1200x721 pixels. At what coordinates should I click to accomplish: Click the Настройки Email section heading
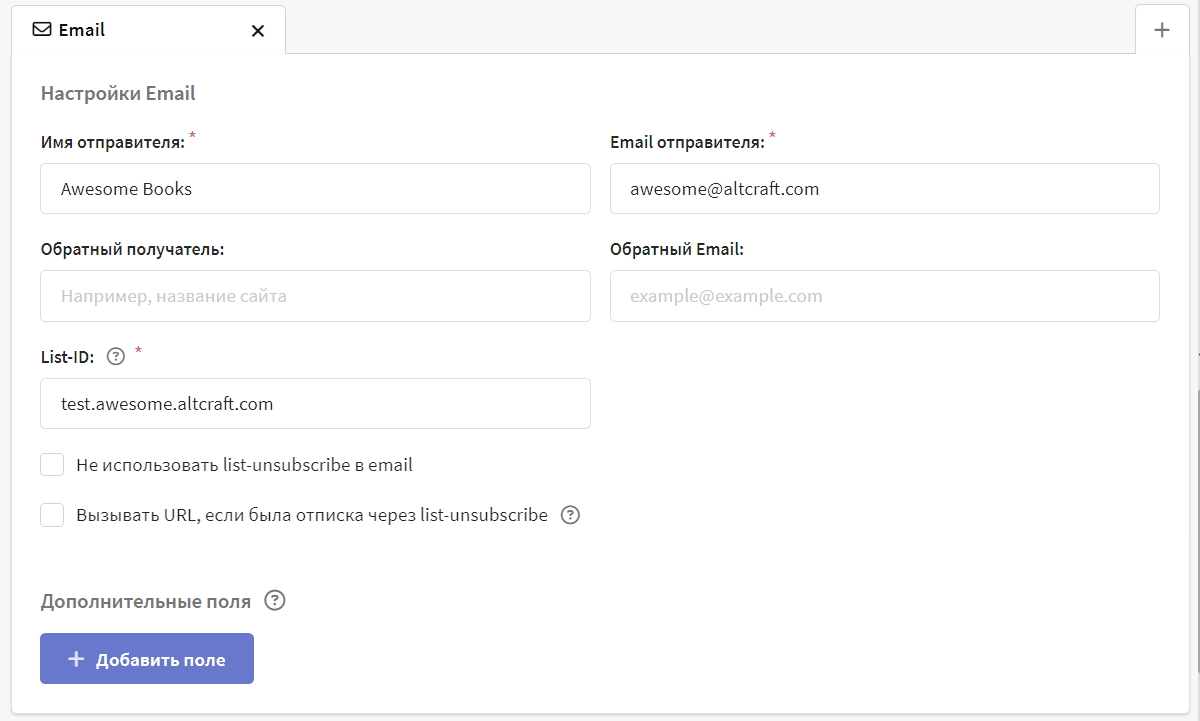point(118,94)
